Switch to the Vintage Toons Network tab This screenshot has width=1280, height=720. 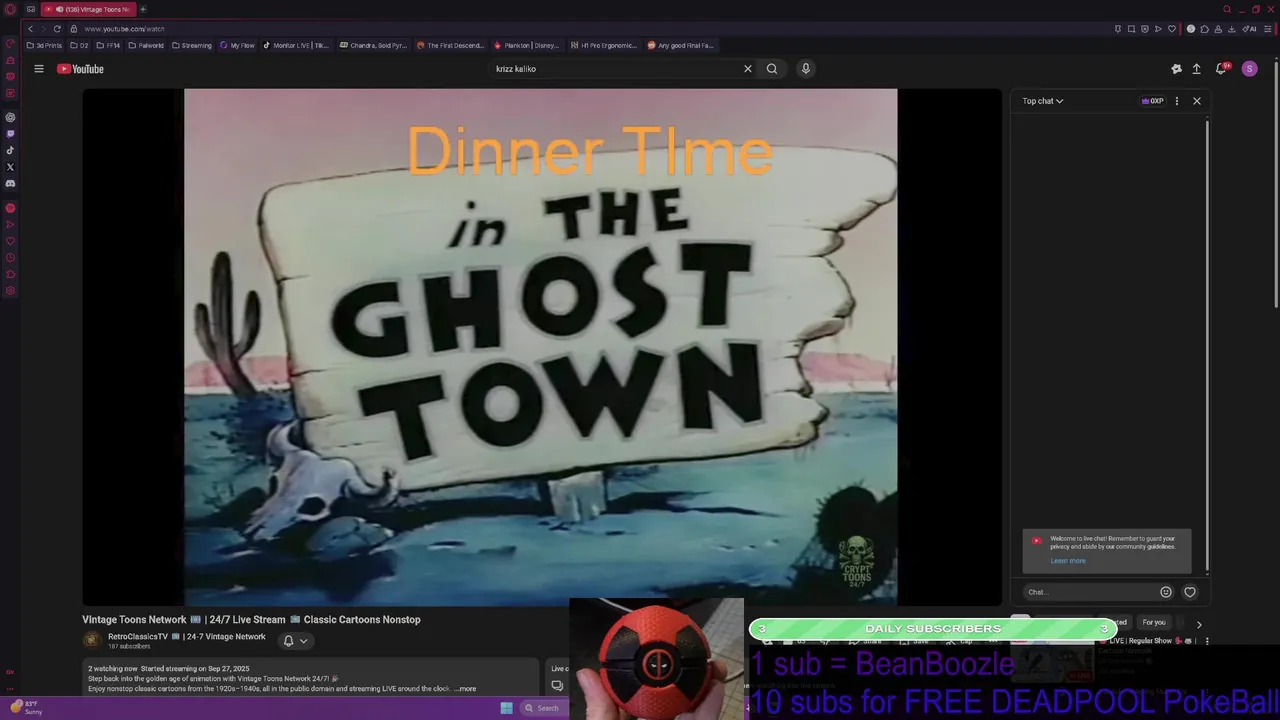tap(88, 9)
